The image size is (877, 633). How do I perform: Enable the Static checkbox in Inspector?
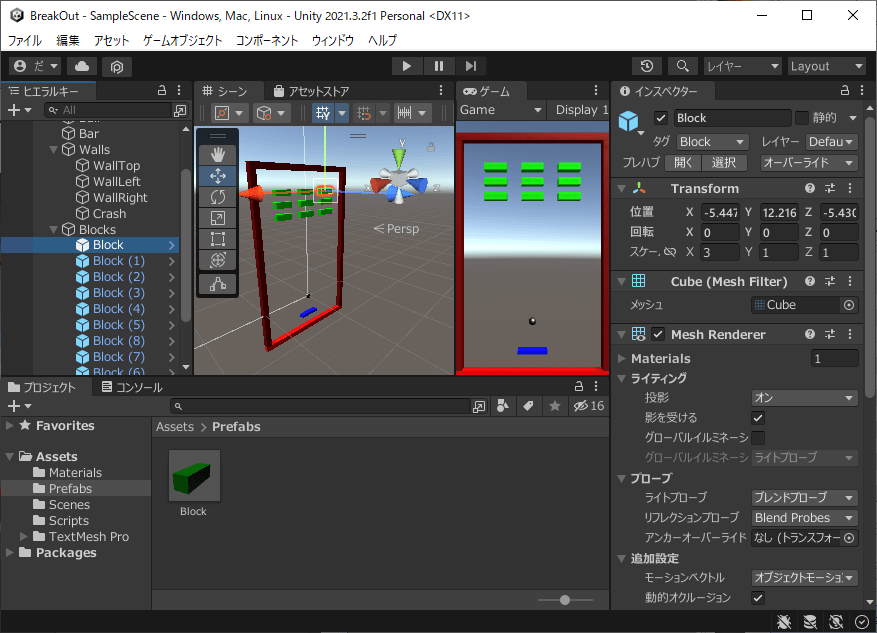coord(801,118)
